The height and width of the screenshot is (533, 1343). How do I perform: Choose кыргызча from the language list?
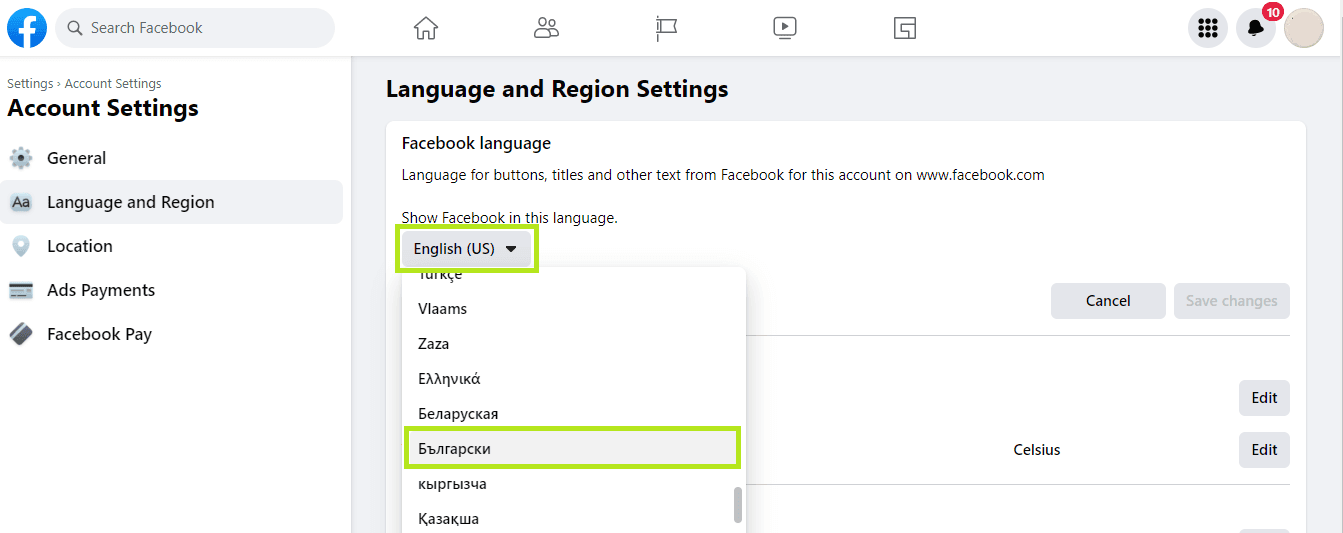click(x=574, y=484)
